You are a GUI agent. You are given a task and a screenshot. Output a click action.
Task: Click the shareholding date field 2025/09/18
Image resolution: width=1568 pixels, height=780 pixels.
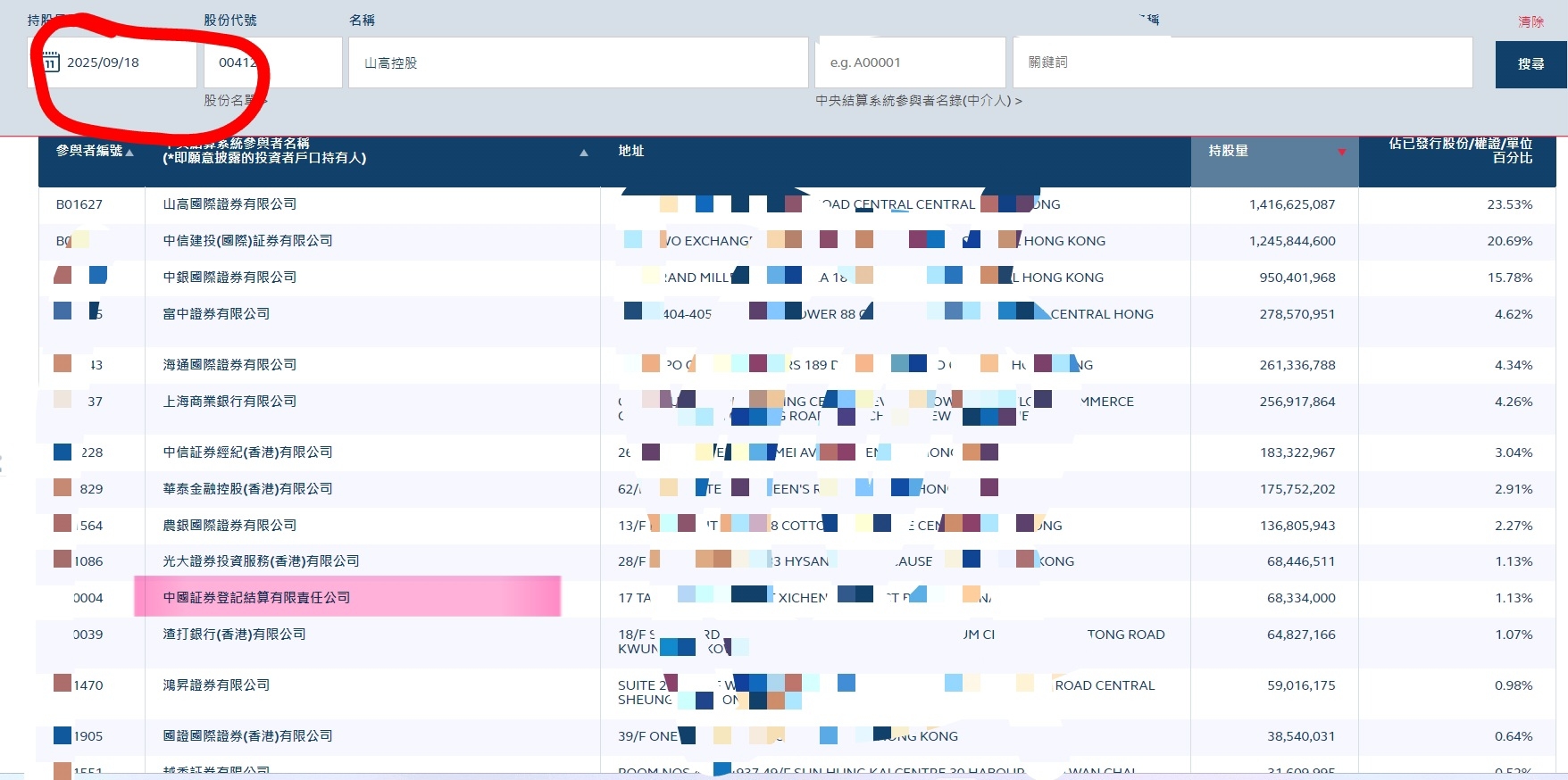(112, 62)
